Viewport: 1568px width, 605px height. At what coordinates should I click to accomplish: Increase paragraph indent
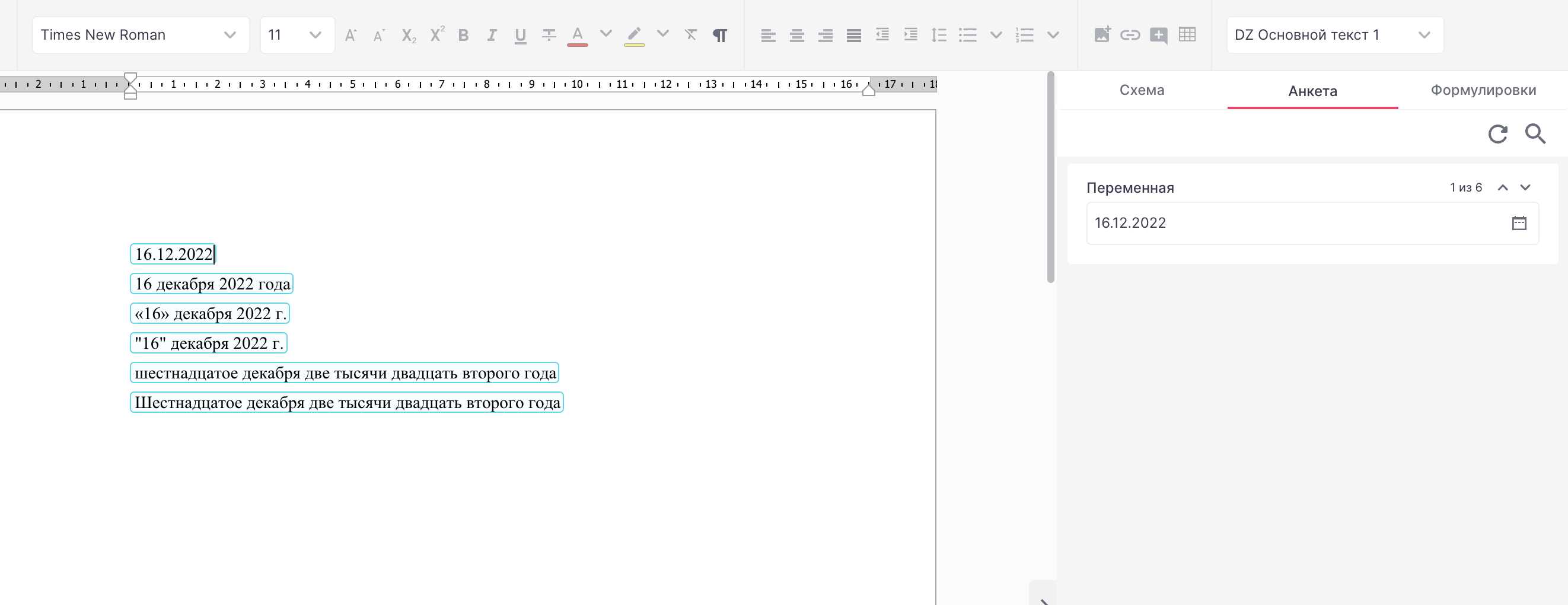(x=910, y=34)
